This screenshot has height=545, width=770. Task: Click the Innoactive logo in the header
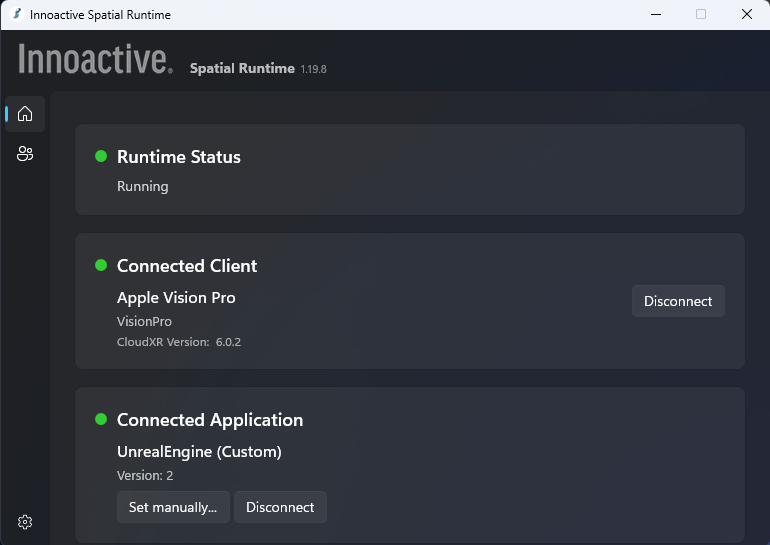pyautogui.click(x=95, y=60)
